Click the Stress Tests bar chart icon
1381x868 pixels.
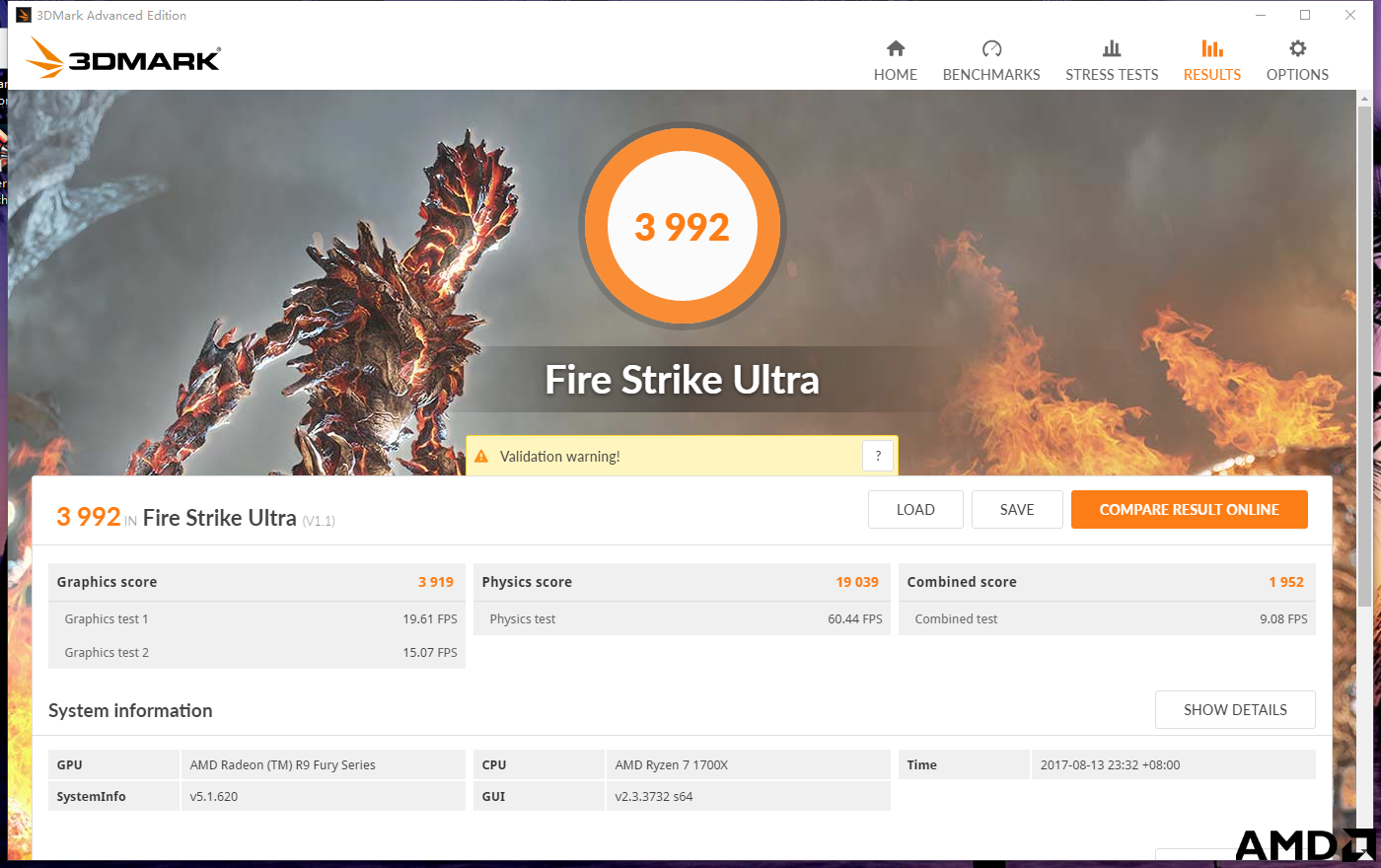click(x=1112, y=48)
